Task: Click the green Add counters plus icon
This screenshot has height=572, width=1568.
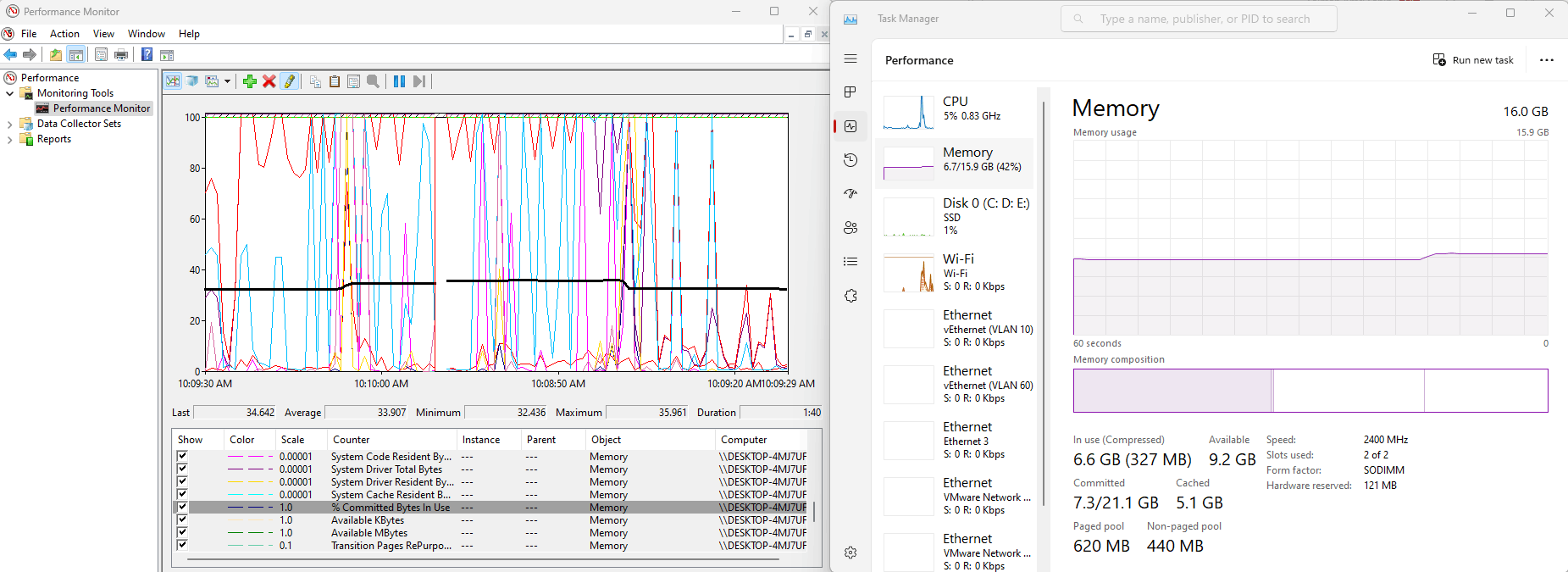Action: [x=249, y=81]
